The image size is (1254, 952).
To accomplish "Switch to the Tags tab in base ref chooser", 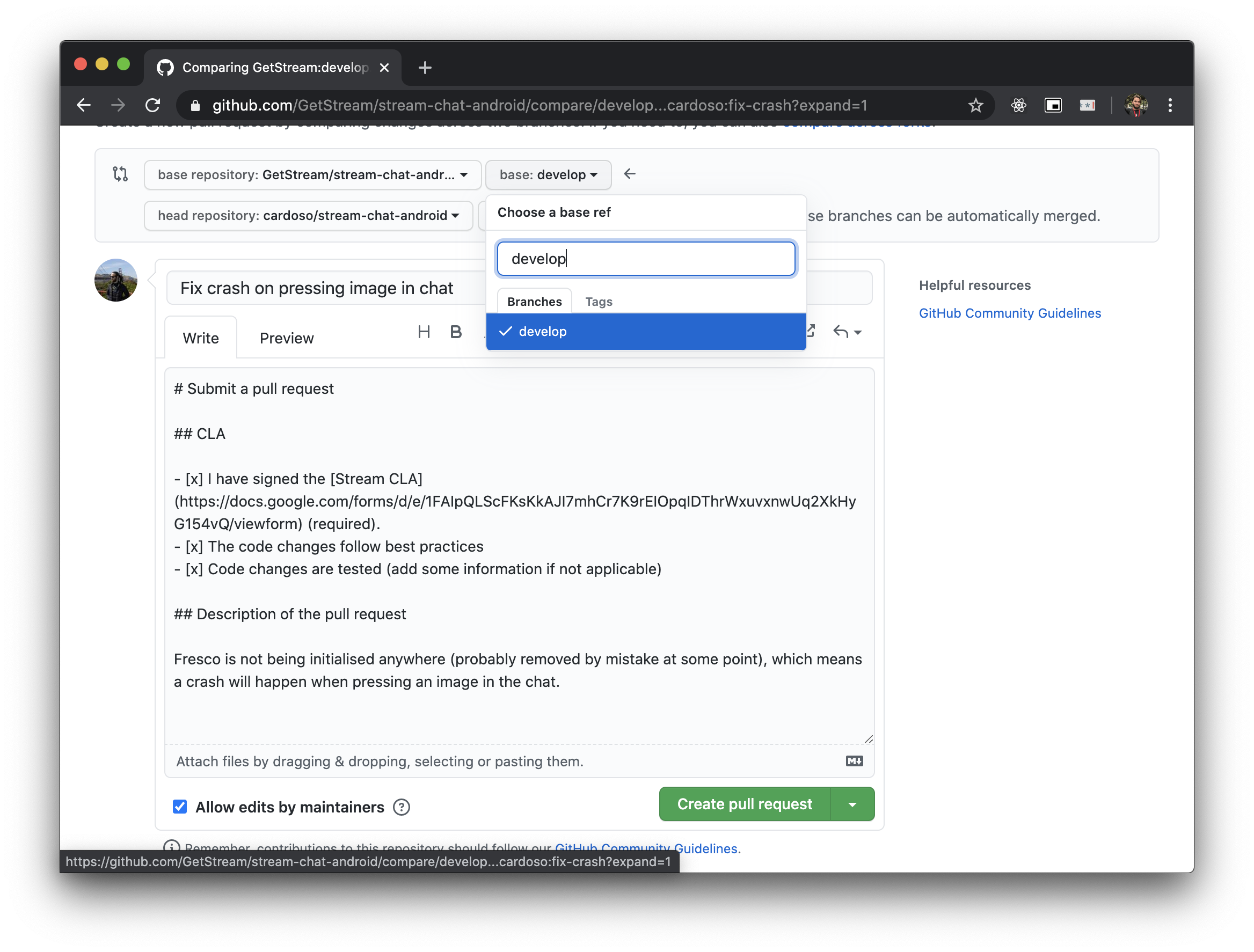I will pyautogui.click(x=596, y=300).
